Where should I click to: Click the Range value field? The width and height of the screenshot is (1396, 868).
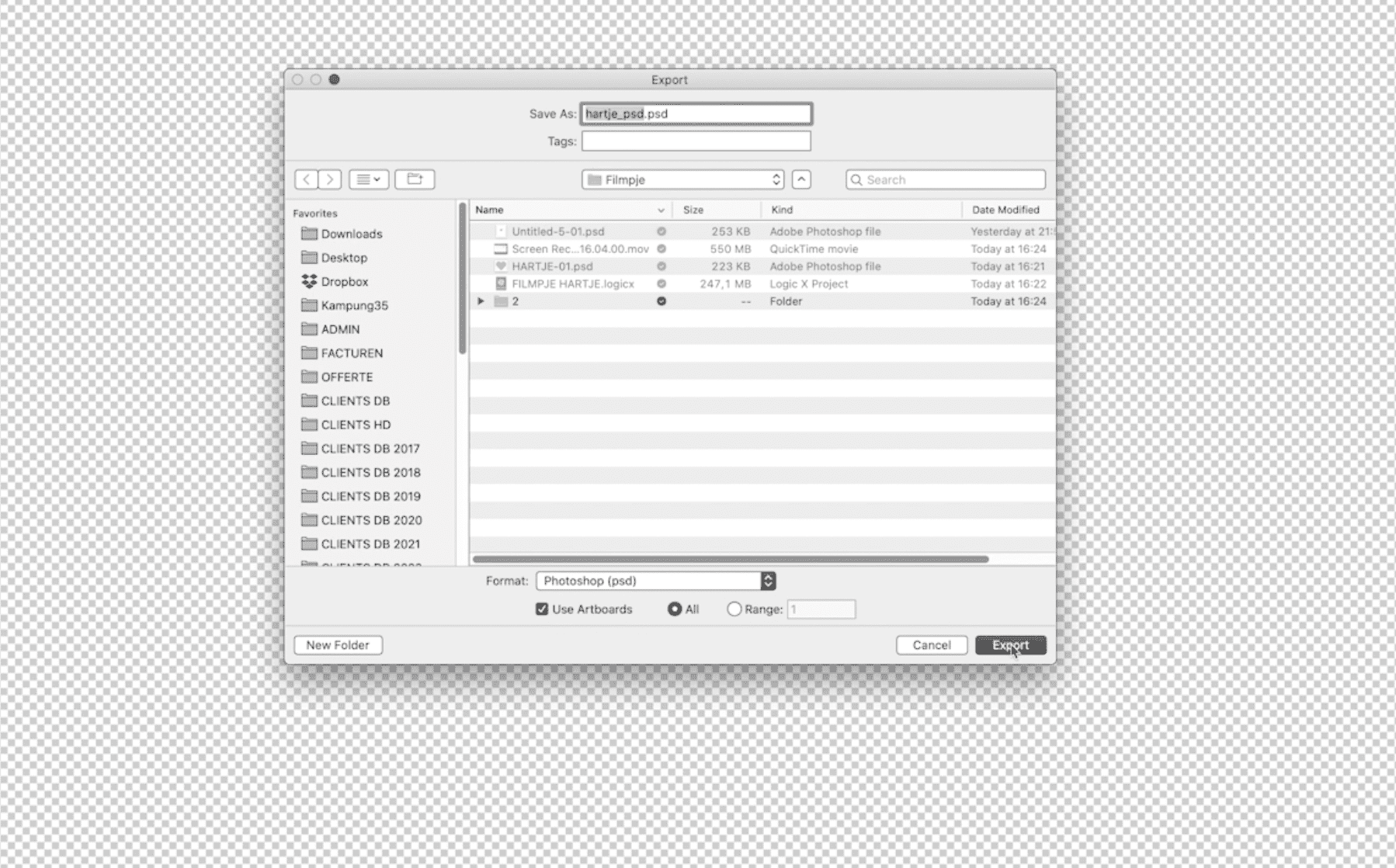point(821,609)
